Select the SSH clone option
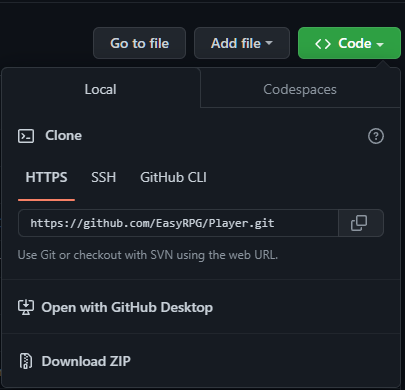The image size is (405, 390). point(103,177)
